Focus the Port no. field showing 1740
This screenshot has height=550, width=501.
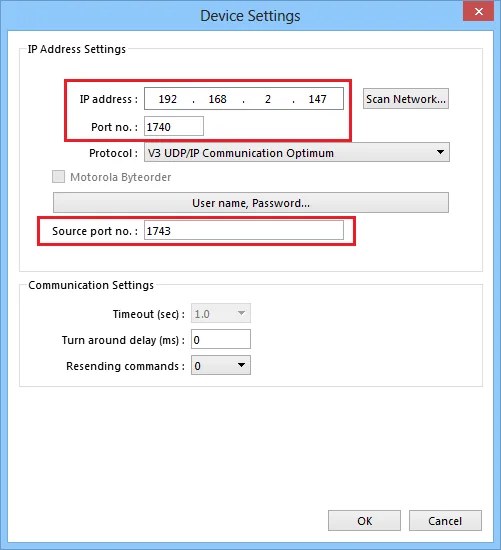tap(174, 126)
